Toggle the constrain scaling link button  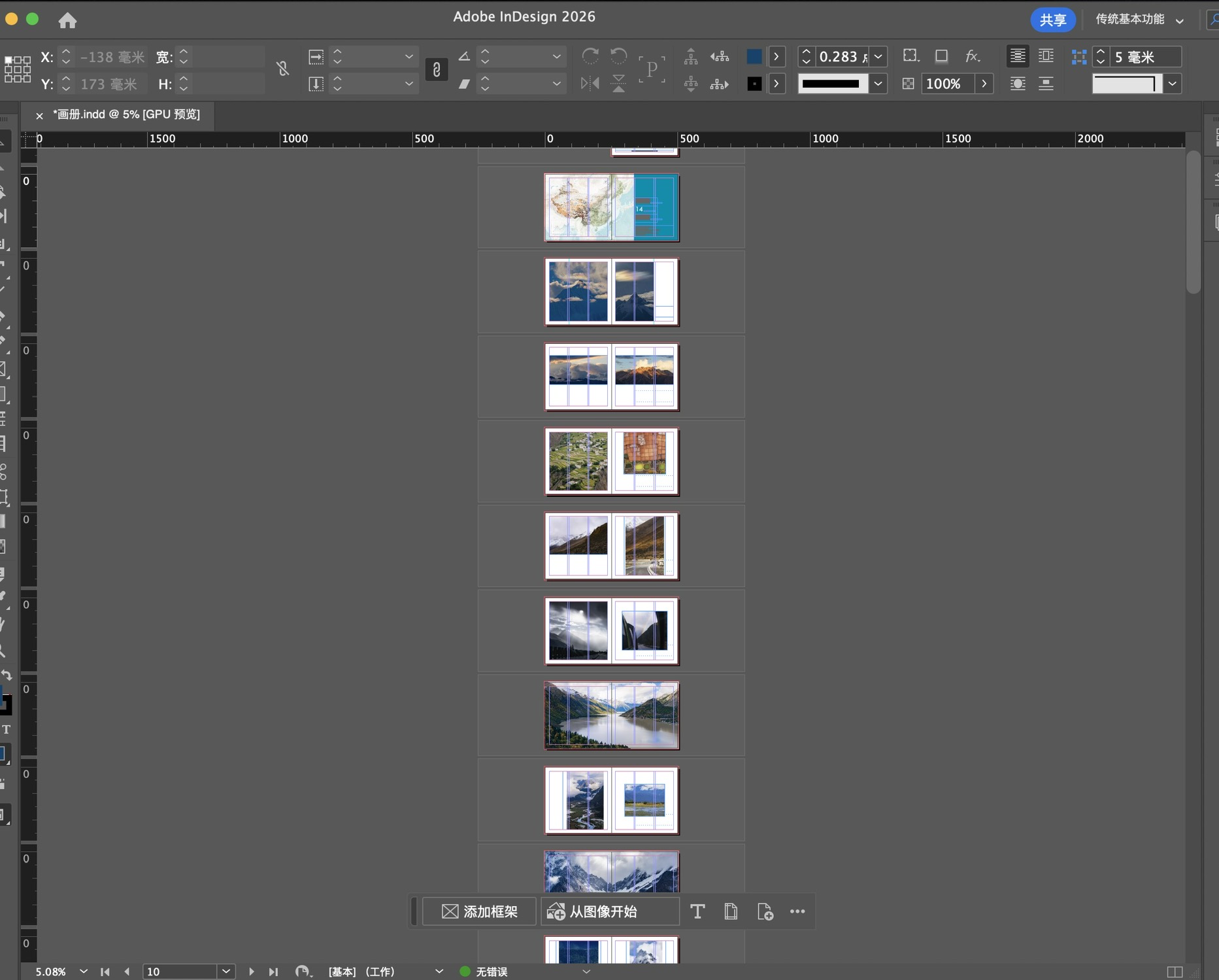tap(437, 69)
